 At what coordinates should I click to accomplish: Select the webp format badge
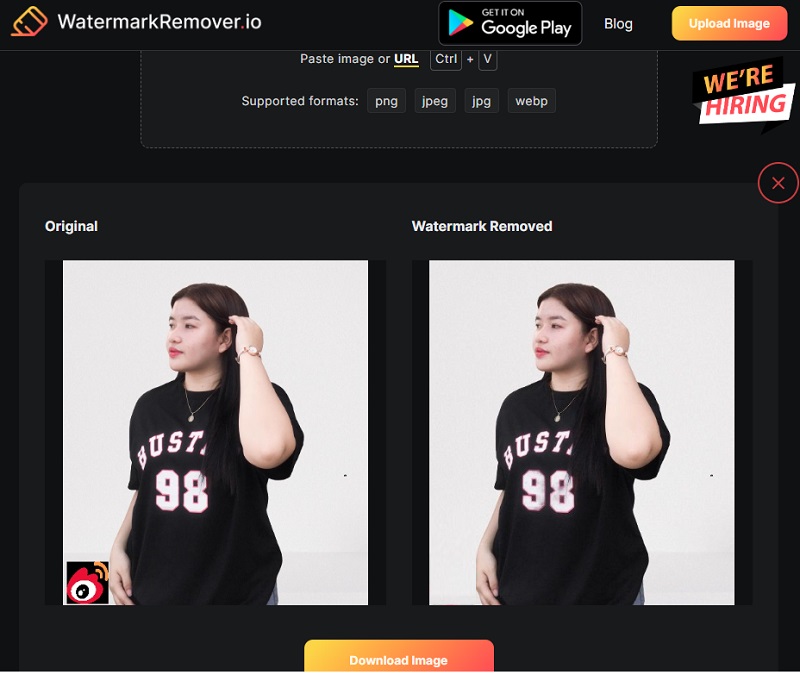point(531,100)
